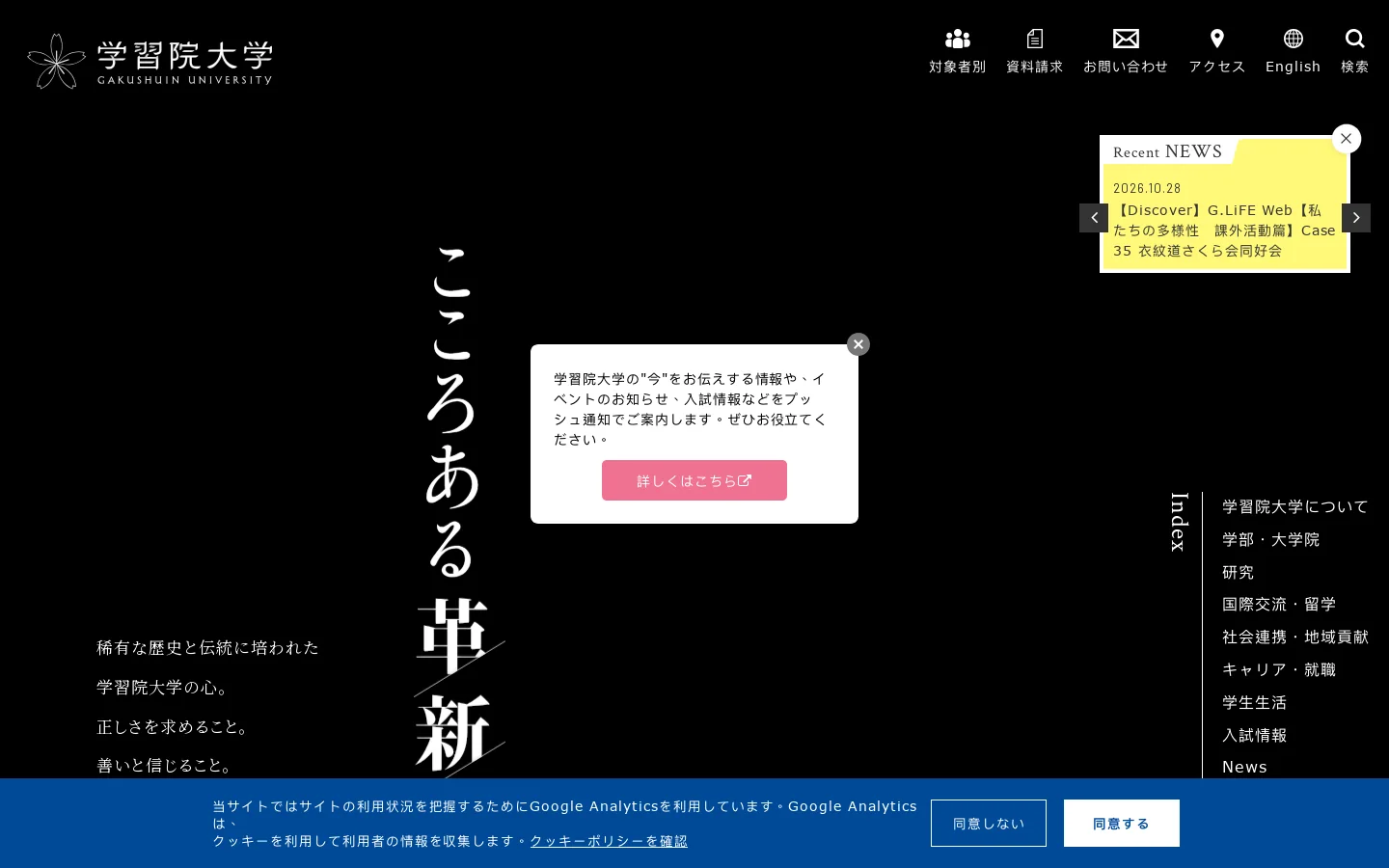
Task: Go to 学部・大学院 in the Index
Action: coord(1270,539)
